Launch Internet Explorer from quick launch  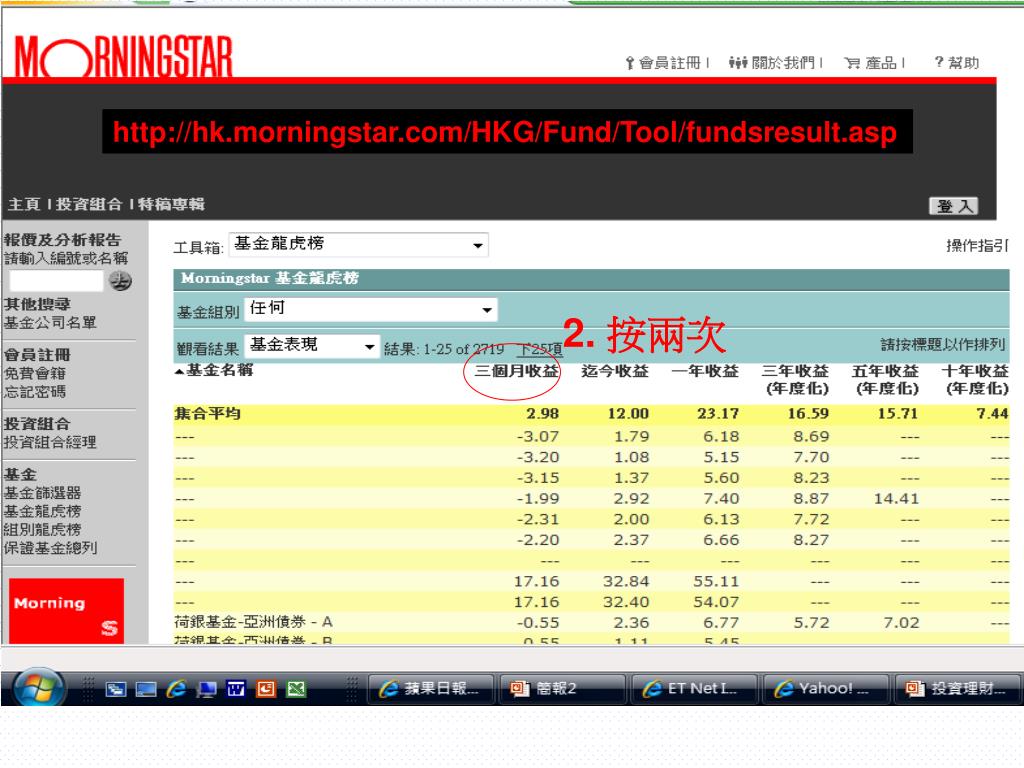coord(176,689)
